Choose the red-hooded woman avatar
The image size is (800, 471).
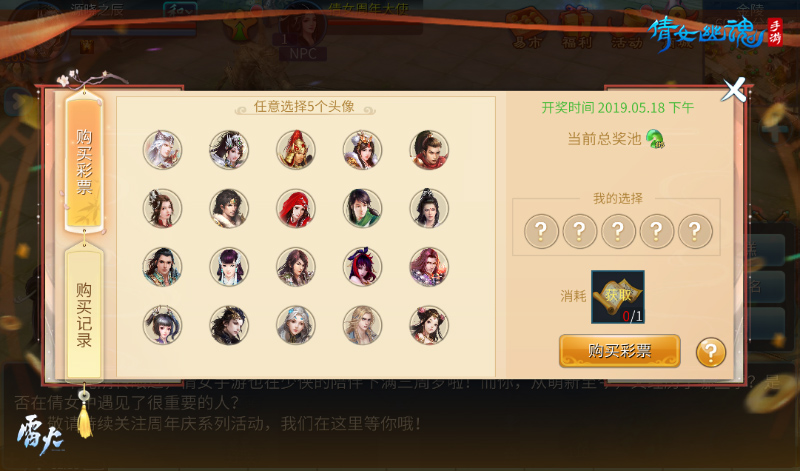pos(295,208)
